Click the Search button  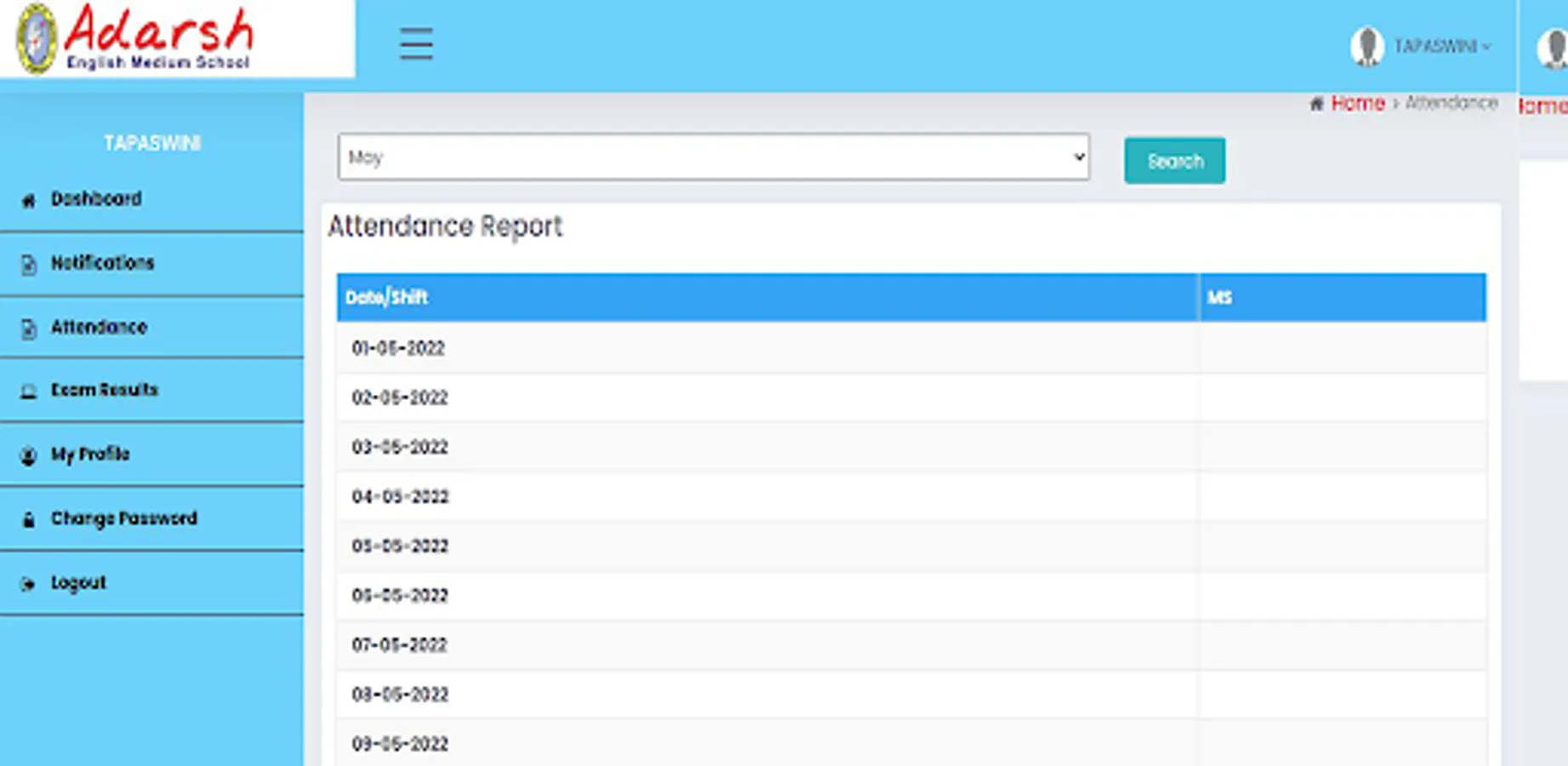tap(1174, 160)
